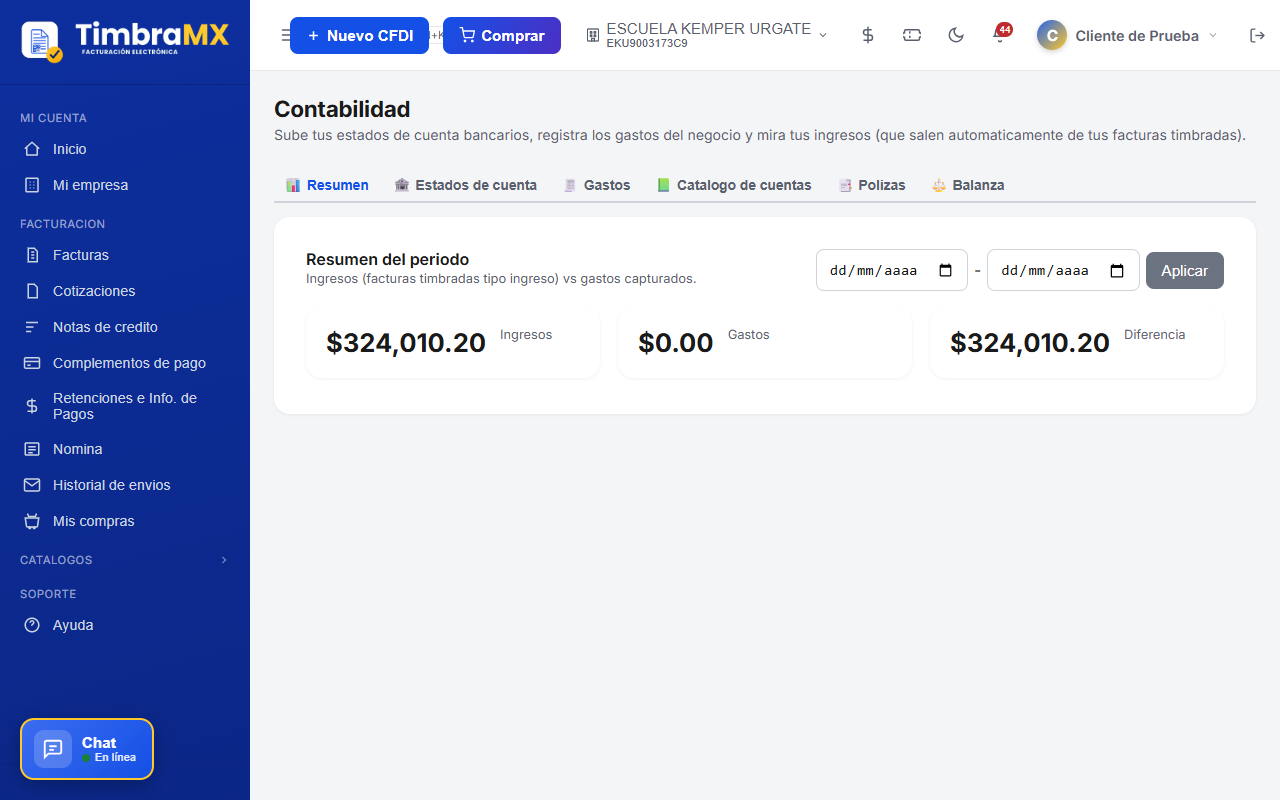
Task: Open notifications bell with 44 badge
Action: tap(999, 35)
